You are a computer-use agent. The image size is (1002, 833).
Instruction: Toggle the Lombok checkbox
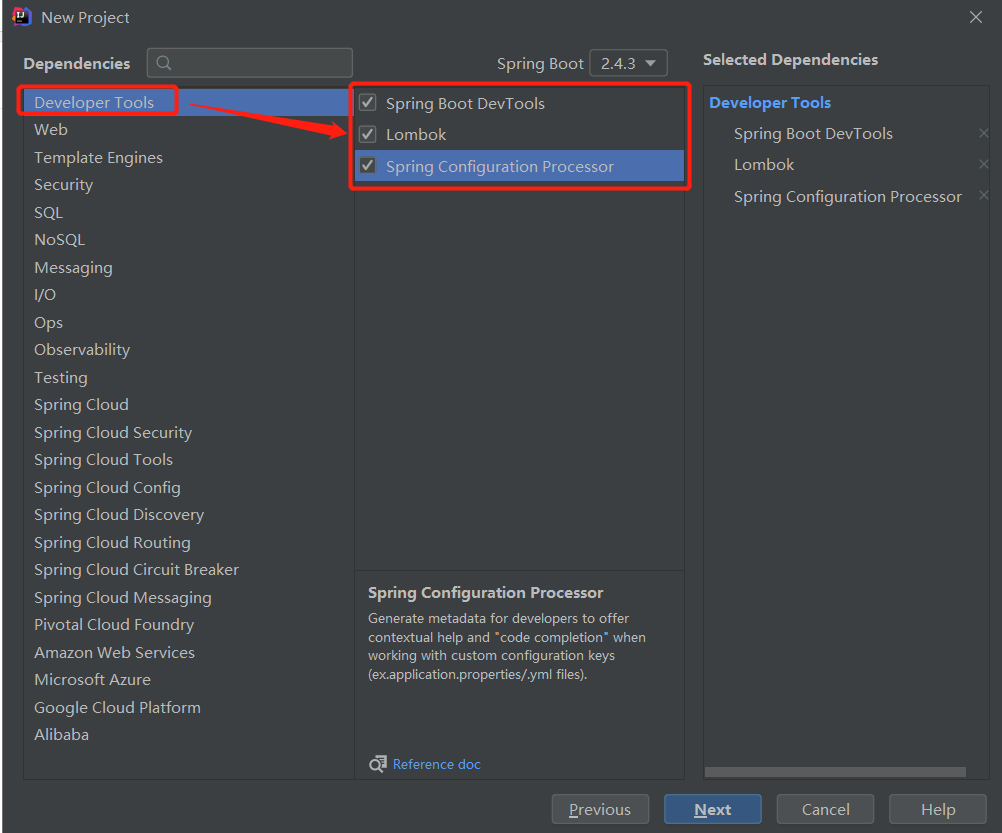click(x=367, y=134)
